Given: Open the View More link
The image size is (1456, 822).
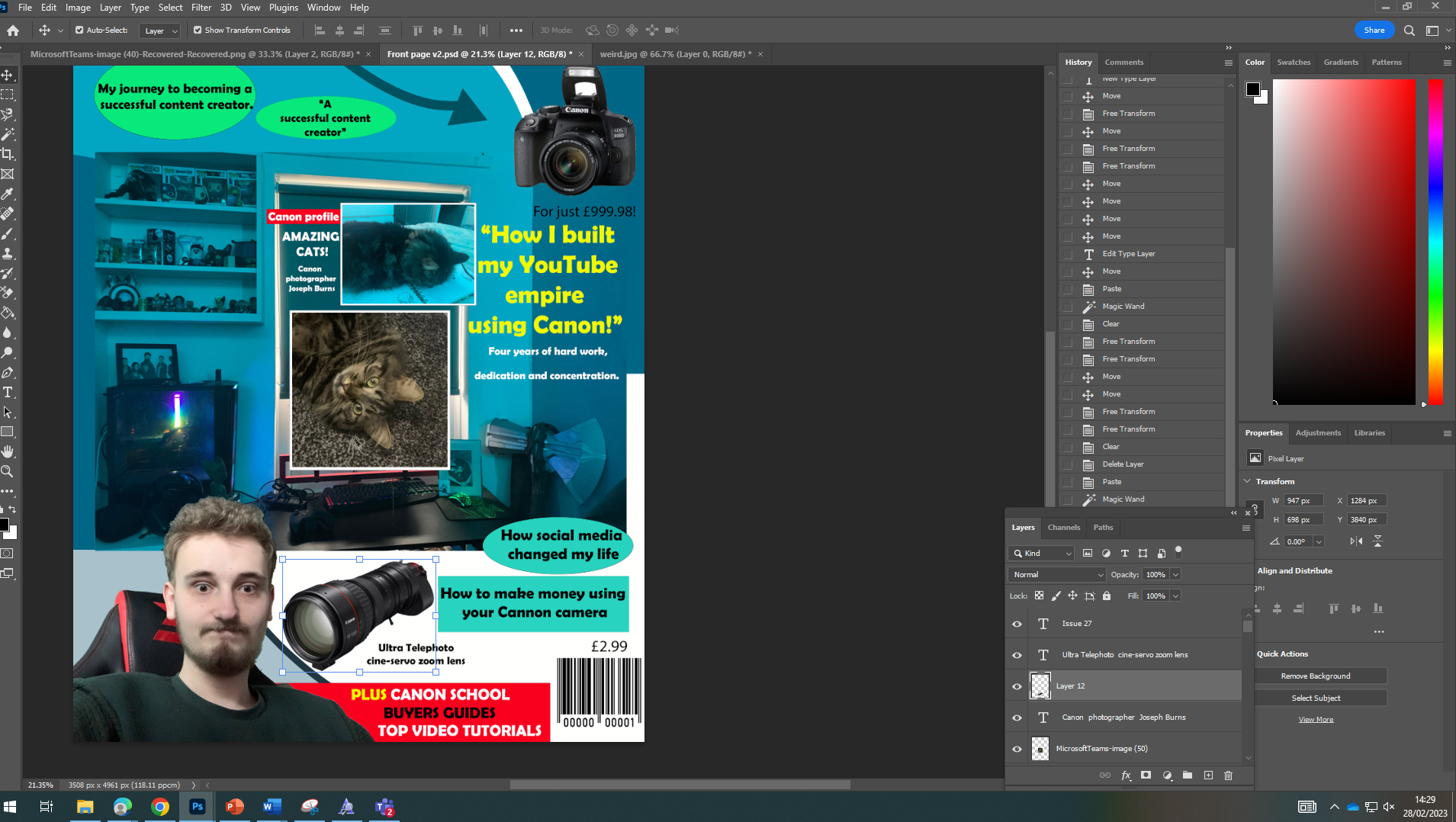Looking at the screenshot, I should point(1316,720).
